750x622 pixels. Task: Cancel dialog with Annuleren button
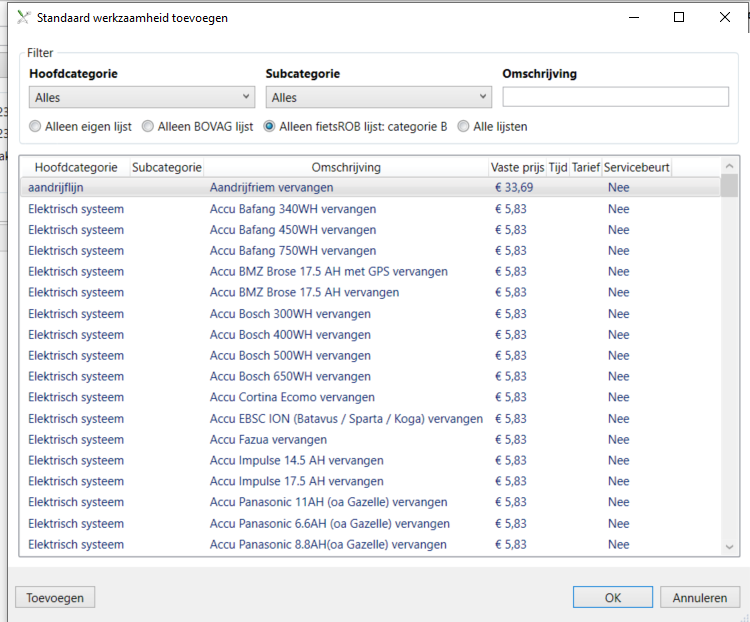point(700,597)
